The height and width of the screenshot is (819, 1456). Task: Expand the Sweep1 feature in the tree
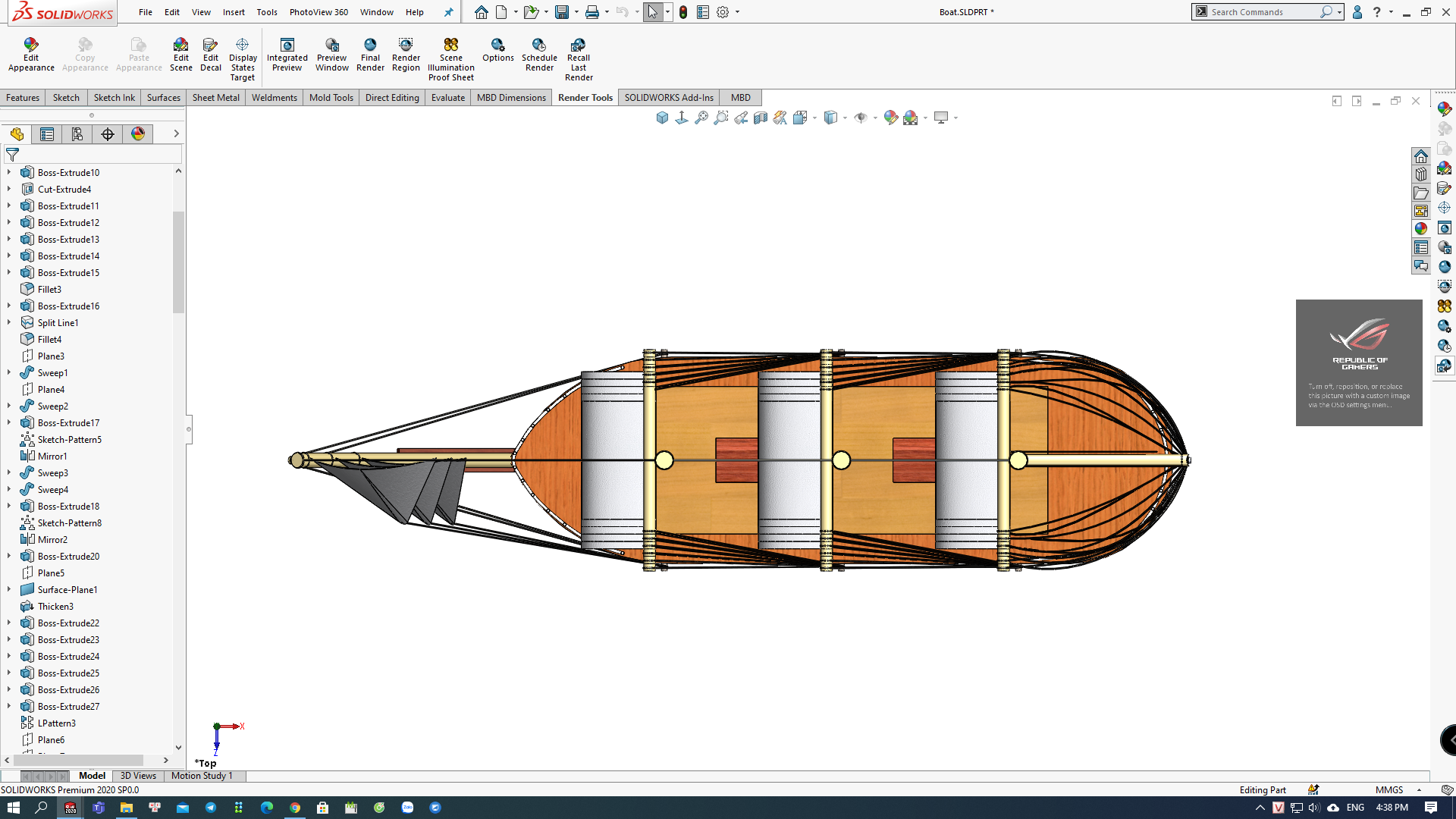(9, 373)
